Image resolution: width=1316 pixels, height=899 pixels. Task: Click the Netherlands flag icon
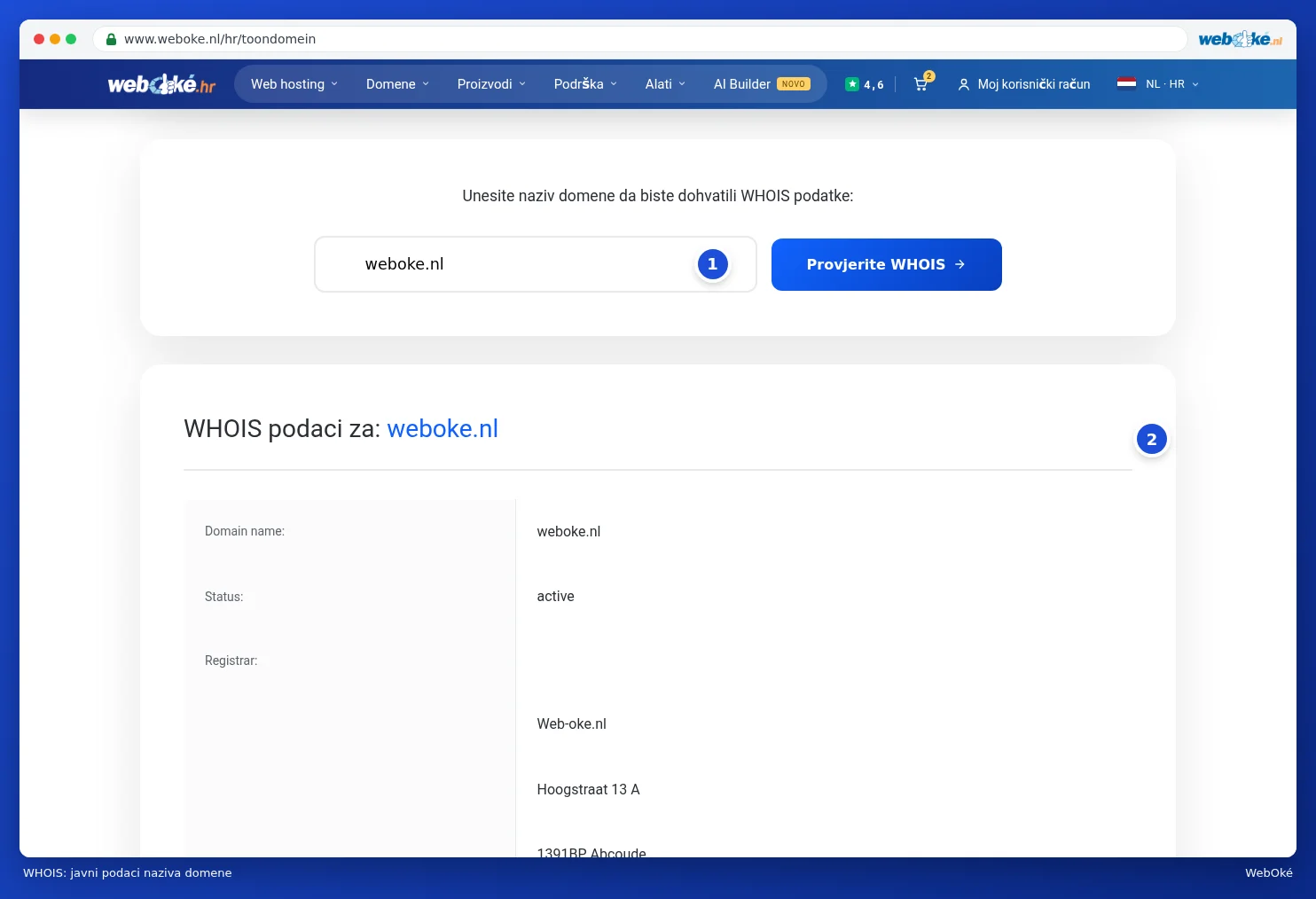[1126, 83]
